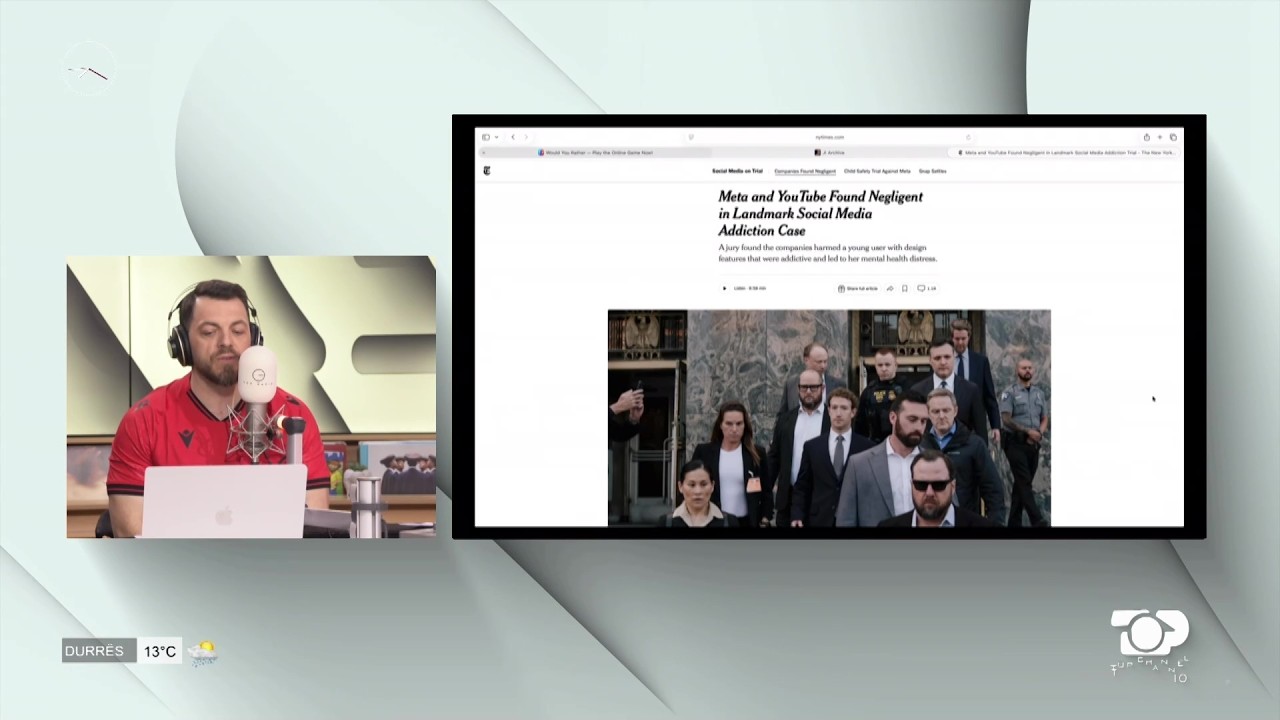
Task: Click the host's webcam video panel
Action: tap(251, 397)
